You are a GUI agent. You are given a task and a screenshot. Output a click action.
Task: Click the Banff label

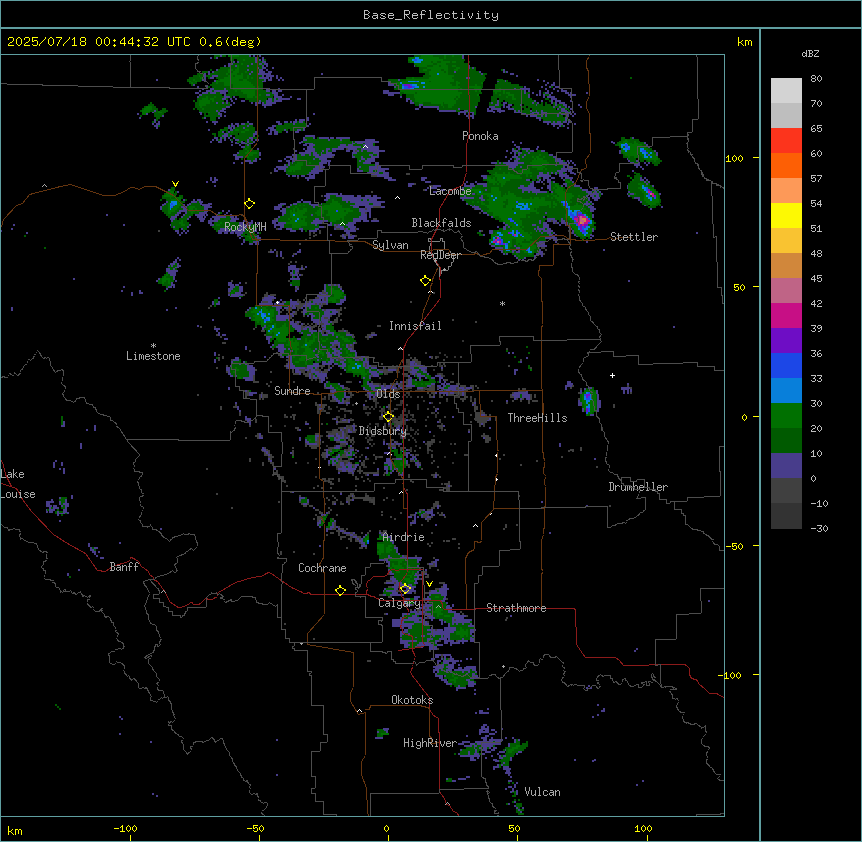click(x=124, y=567)
